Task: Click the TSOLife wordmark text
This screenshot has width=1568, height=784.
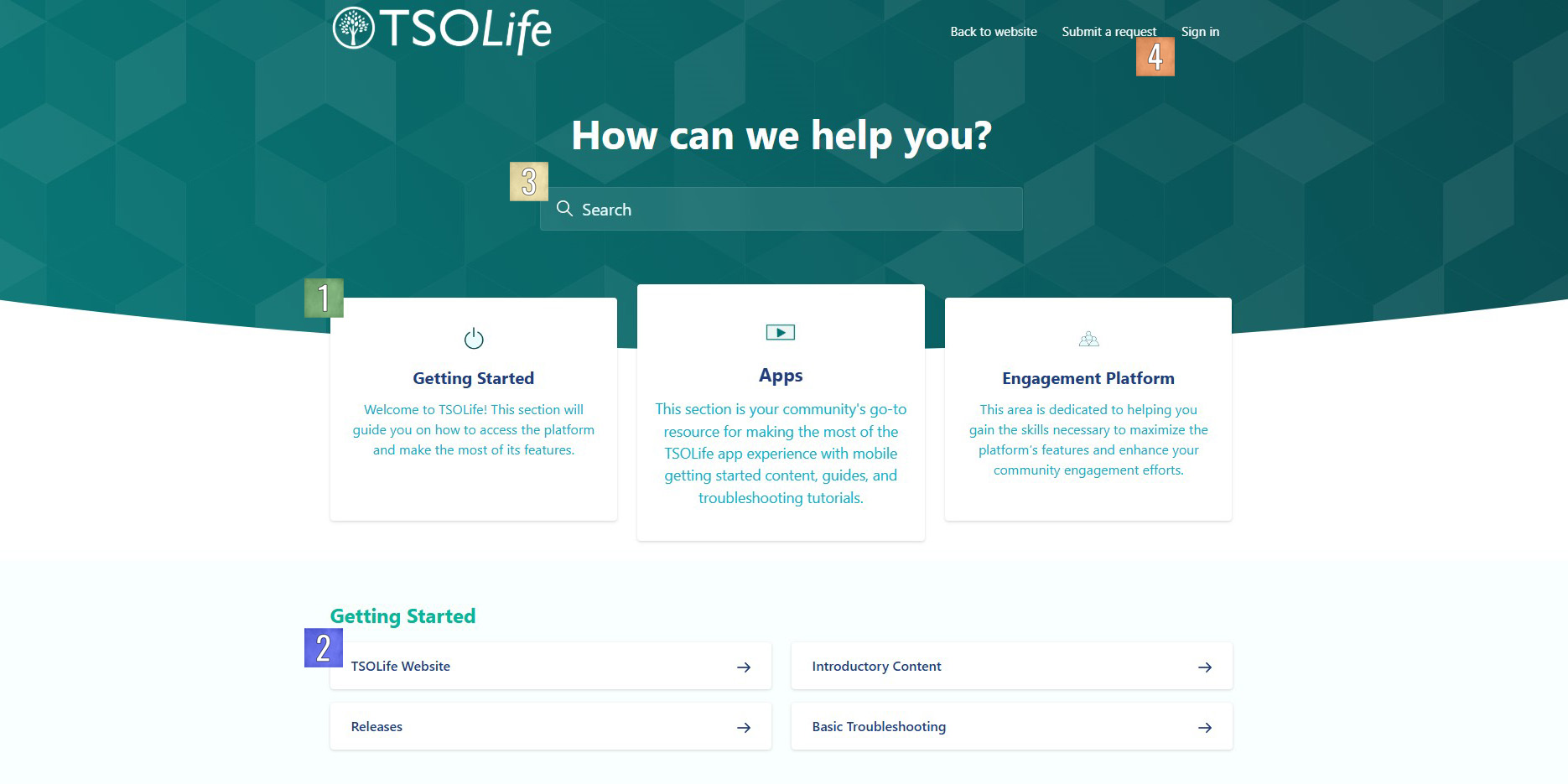Action: (x=465, y=30)
